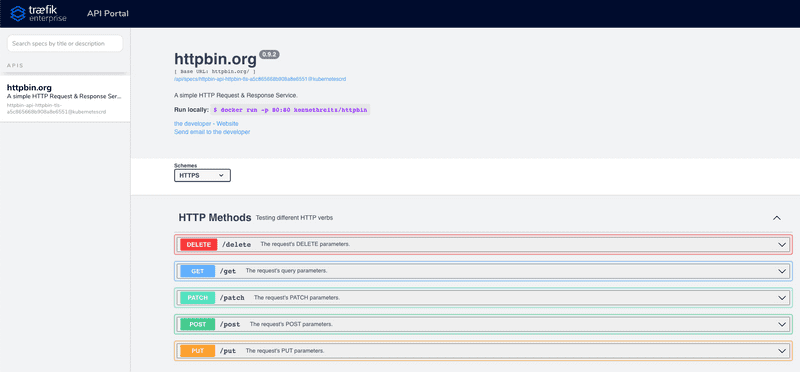Click the docker run command code

(290, 110)
